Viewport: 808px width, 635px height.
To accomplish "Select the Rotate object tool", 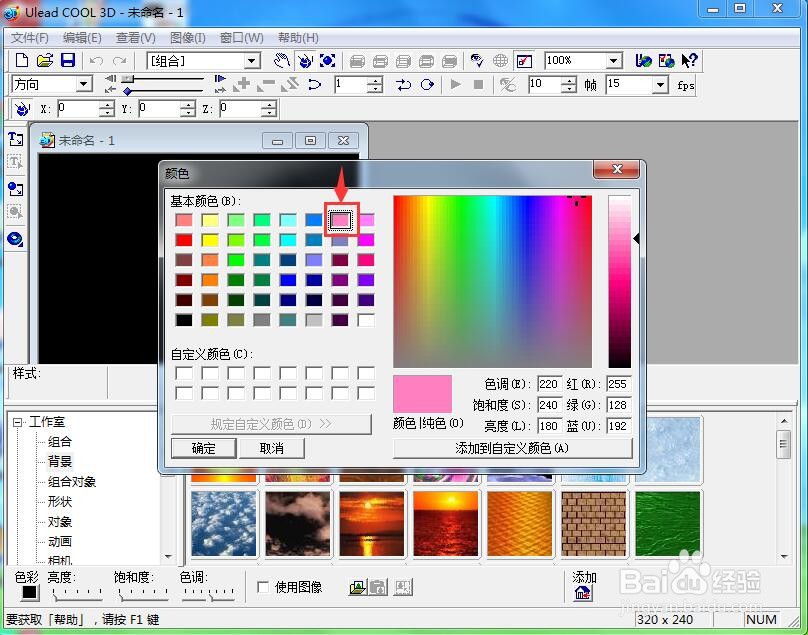I will (305, 60).
